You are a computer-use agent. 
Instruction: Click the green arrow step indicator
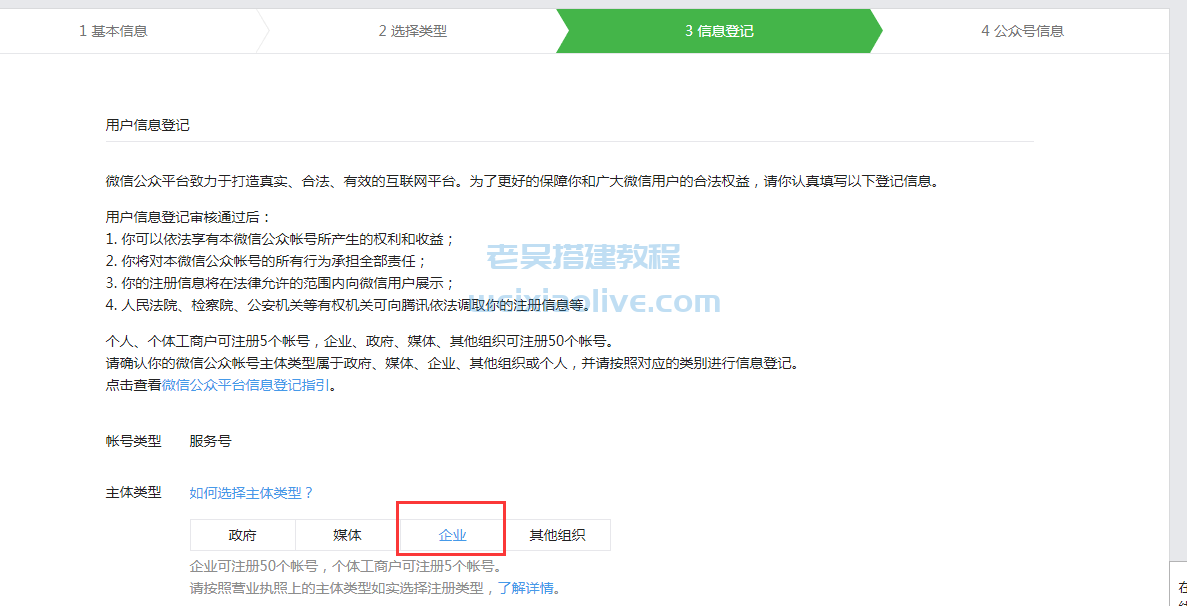pos(718,30)
